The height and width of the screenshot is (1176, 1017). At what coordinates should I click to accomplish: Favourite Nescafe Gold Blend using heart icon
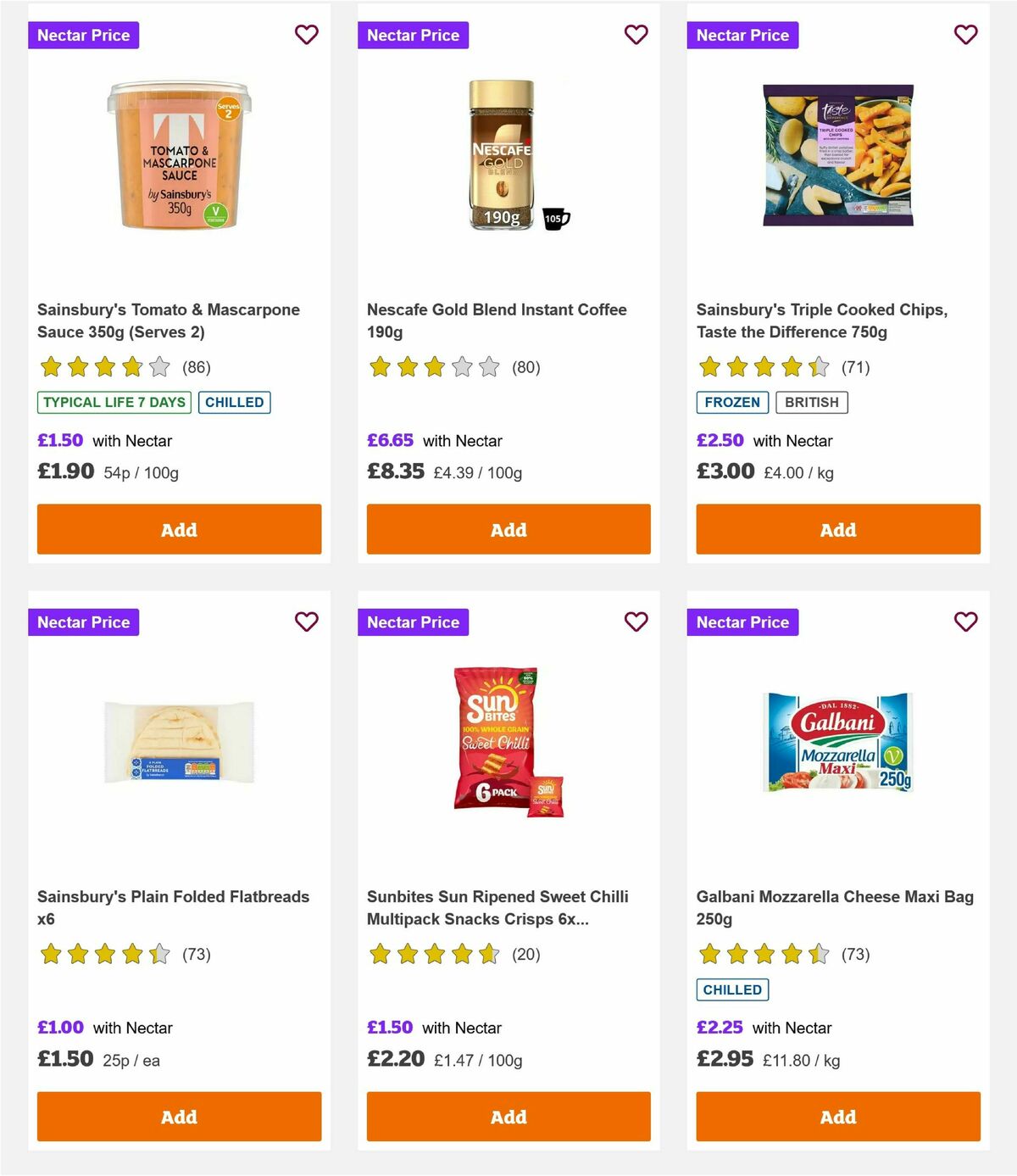click(636, 35)
